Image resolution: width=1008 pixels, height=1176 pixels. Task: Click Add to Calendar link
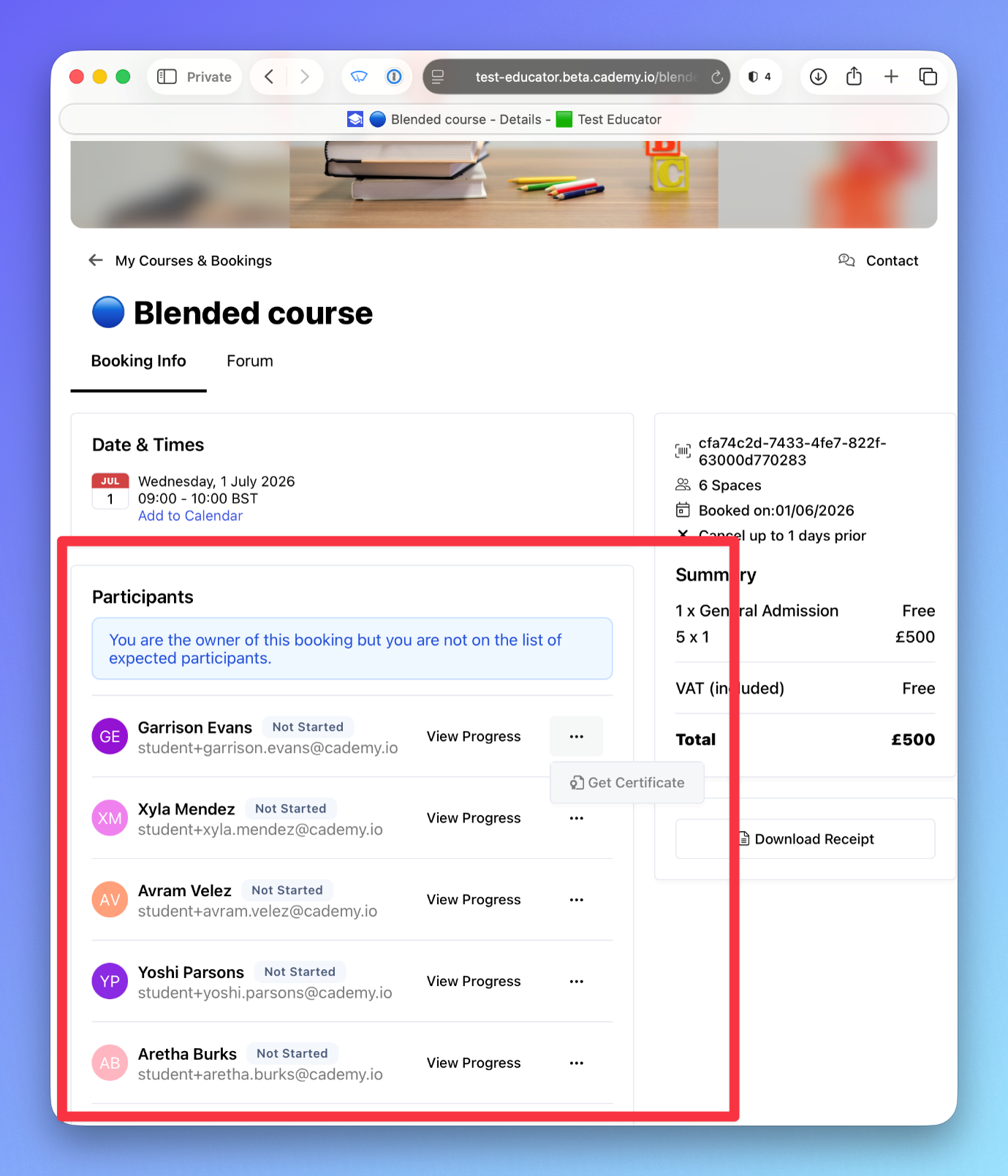pos(190,516)
